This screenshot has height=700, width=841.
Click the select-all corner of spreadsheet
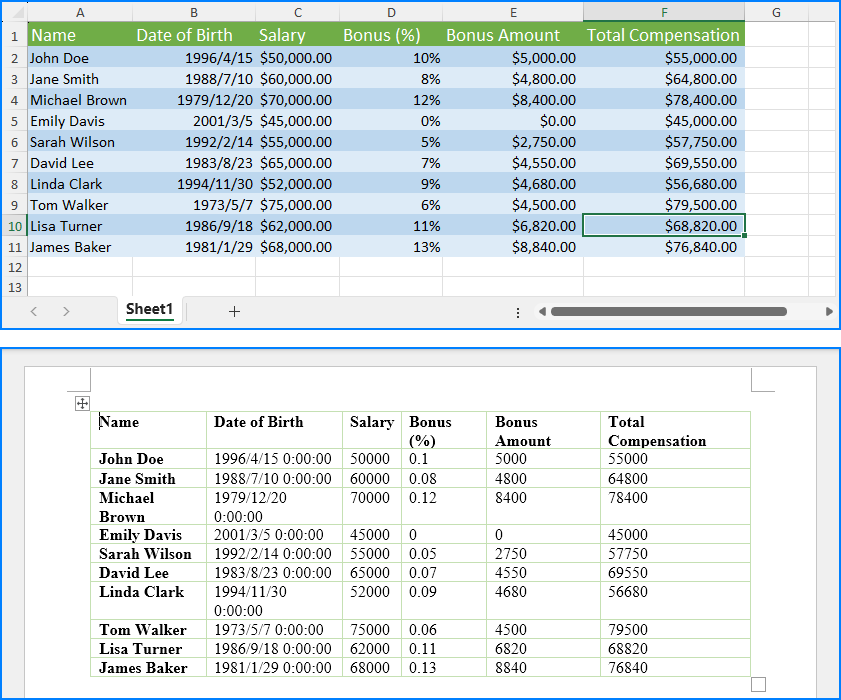click(14, 12)
